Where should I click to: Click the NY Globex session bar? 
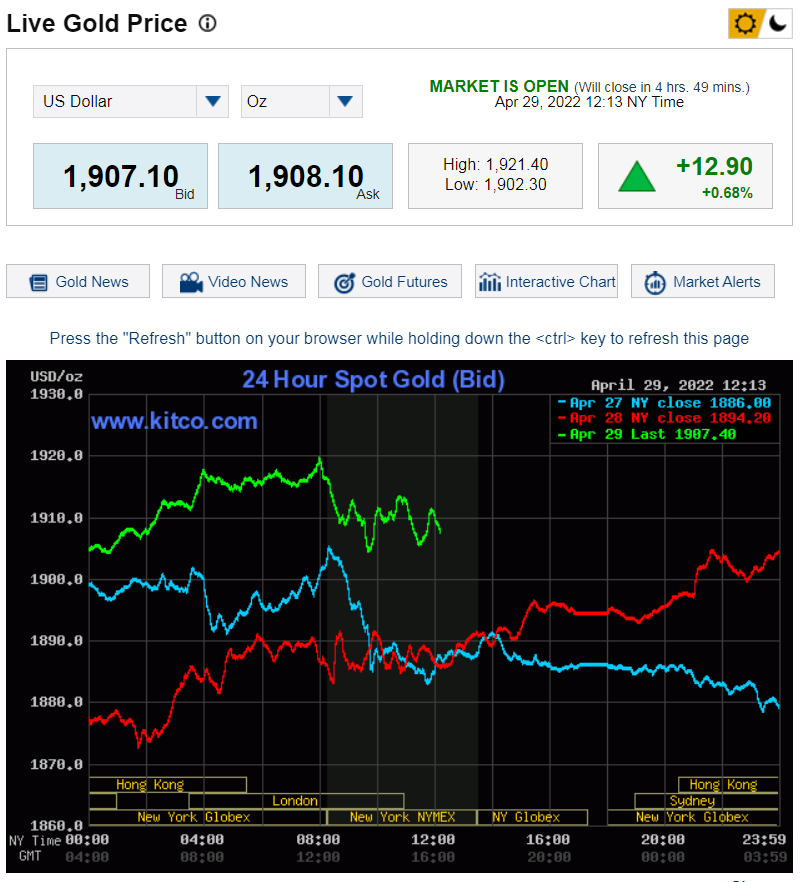532,817
